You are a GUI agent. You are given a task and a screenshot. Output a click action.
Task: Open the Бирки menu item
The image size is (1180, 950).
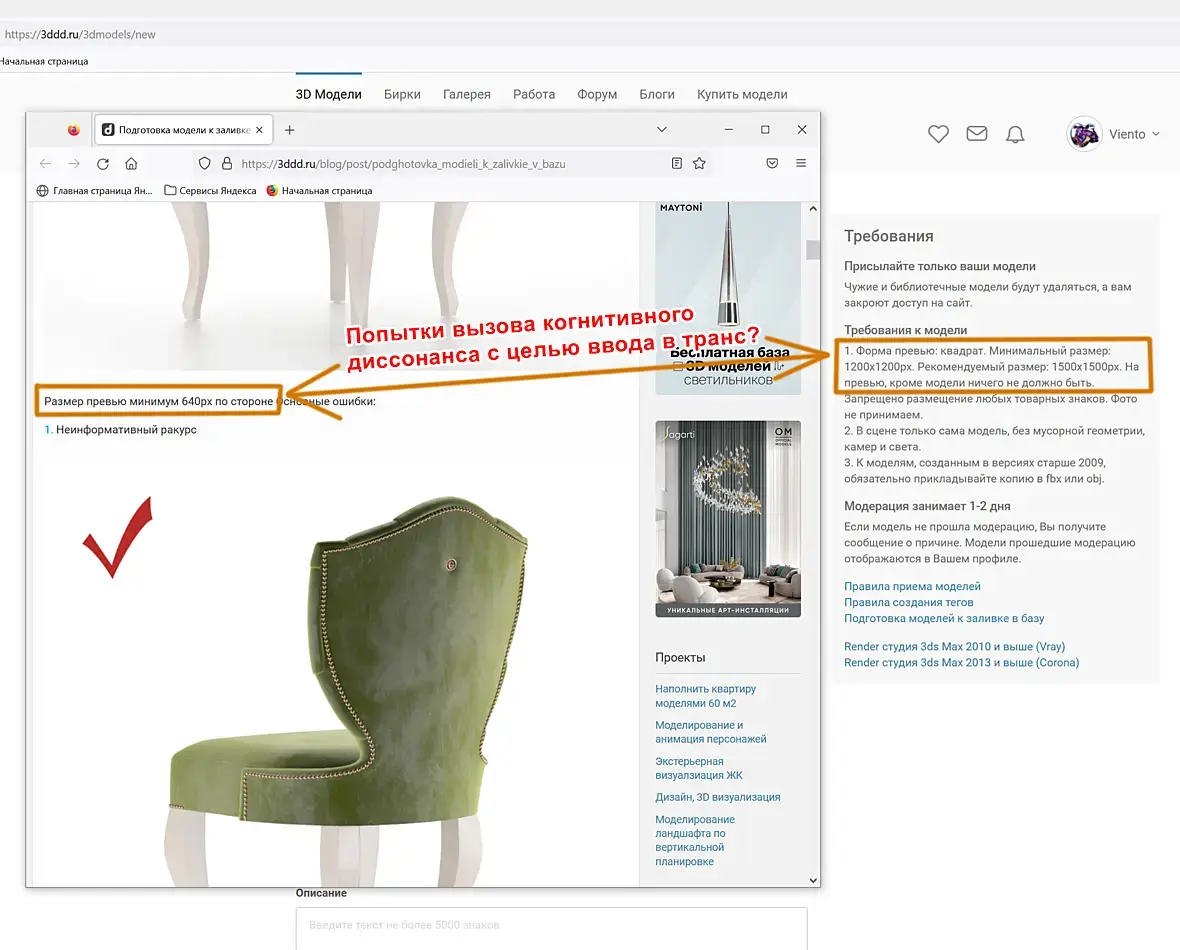(402, 94)
